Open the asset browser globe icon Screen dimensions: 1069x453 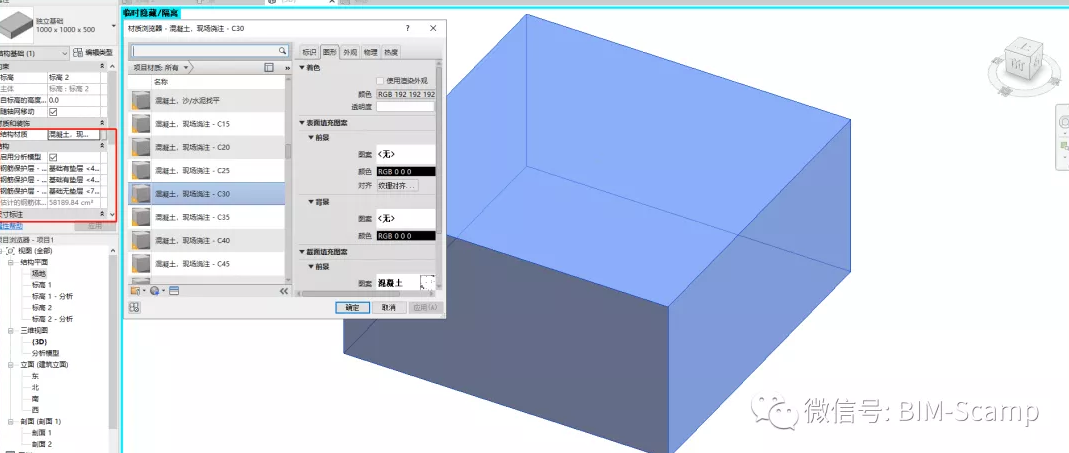[x=155, y=291]
